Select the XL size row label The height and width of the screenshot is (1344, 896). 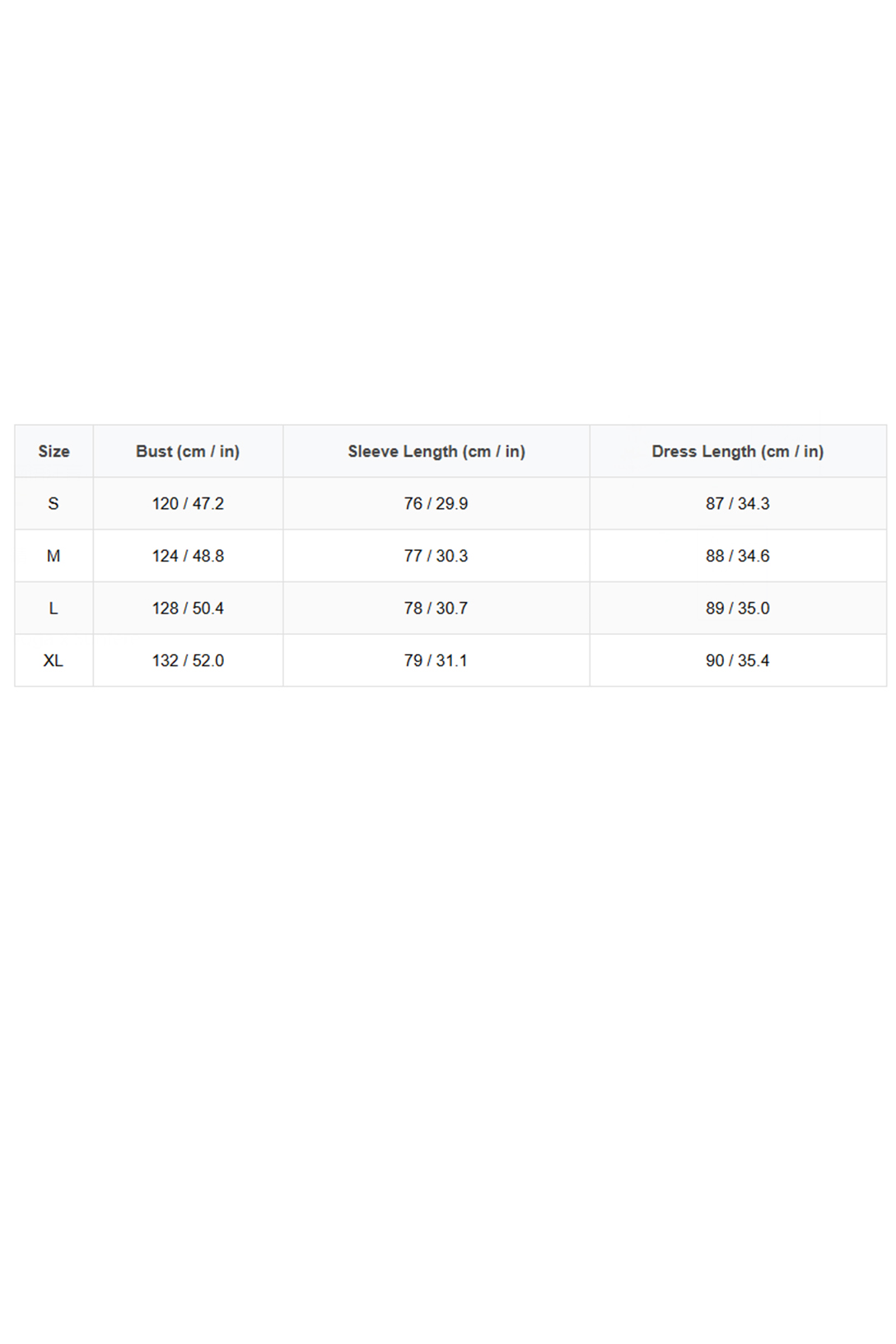point(54,660)
